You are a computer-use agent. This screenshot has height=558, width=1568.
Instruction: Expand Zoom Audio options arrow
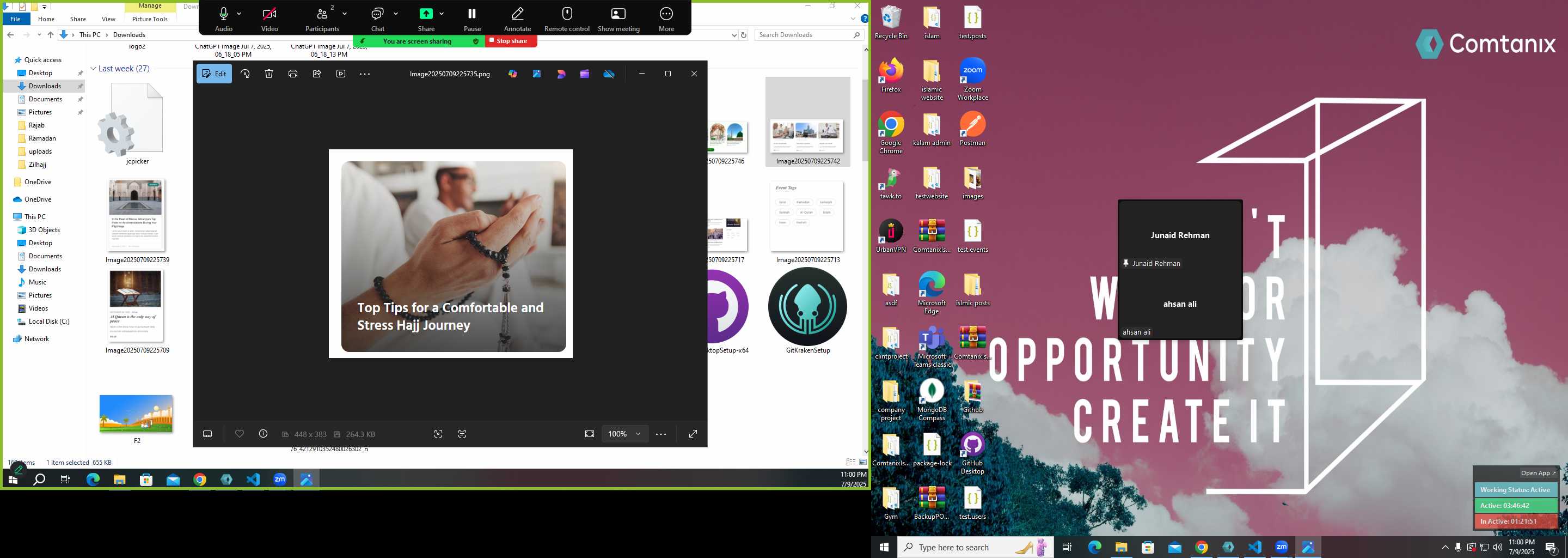point(239,14)
